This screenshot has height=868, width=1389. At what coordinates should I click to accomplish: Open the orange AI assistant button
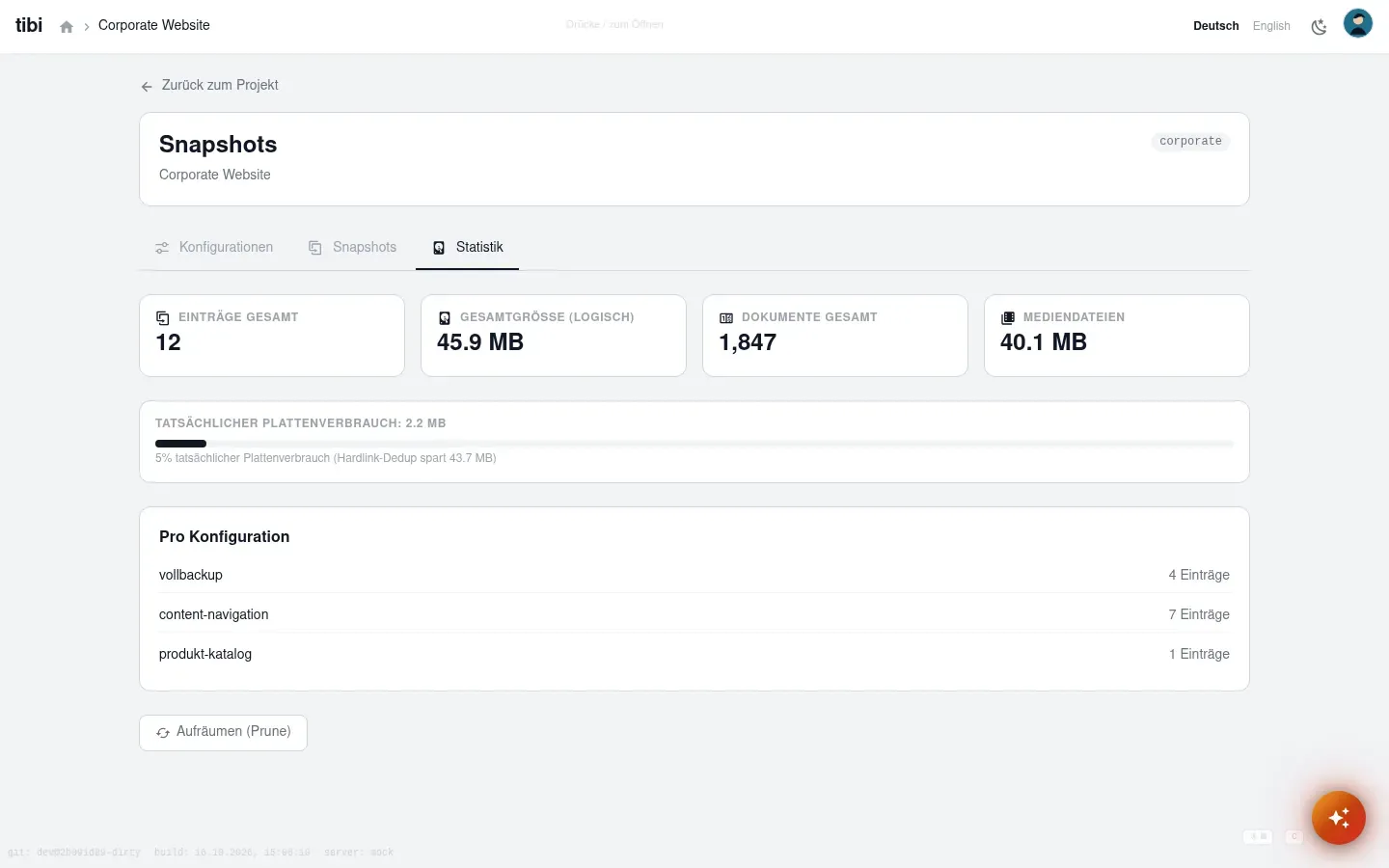click(1339, 818)
